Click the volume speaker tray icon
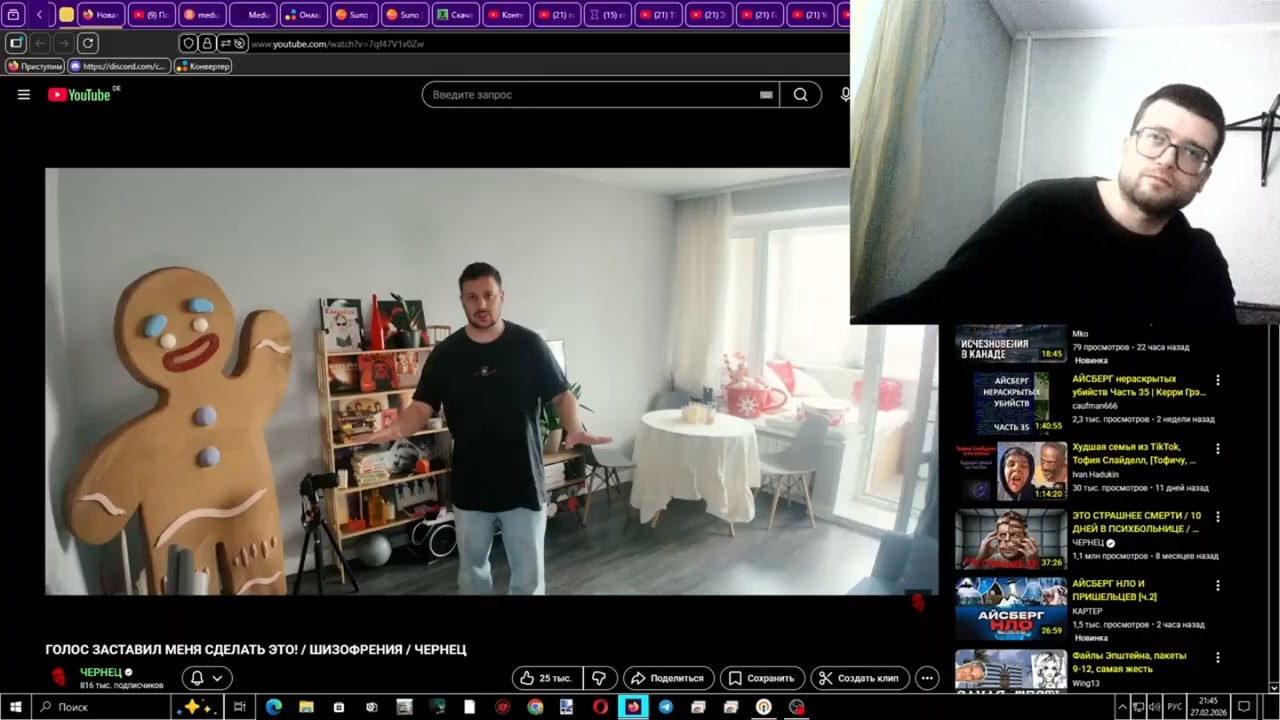Screen dimensions: 1280x720 1156,707
